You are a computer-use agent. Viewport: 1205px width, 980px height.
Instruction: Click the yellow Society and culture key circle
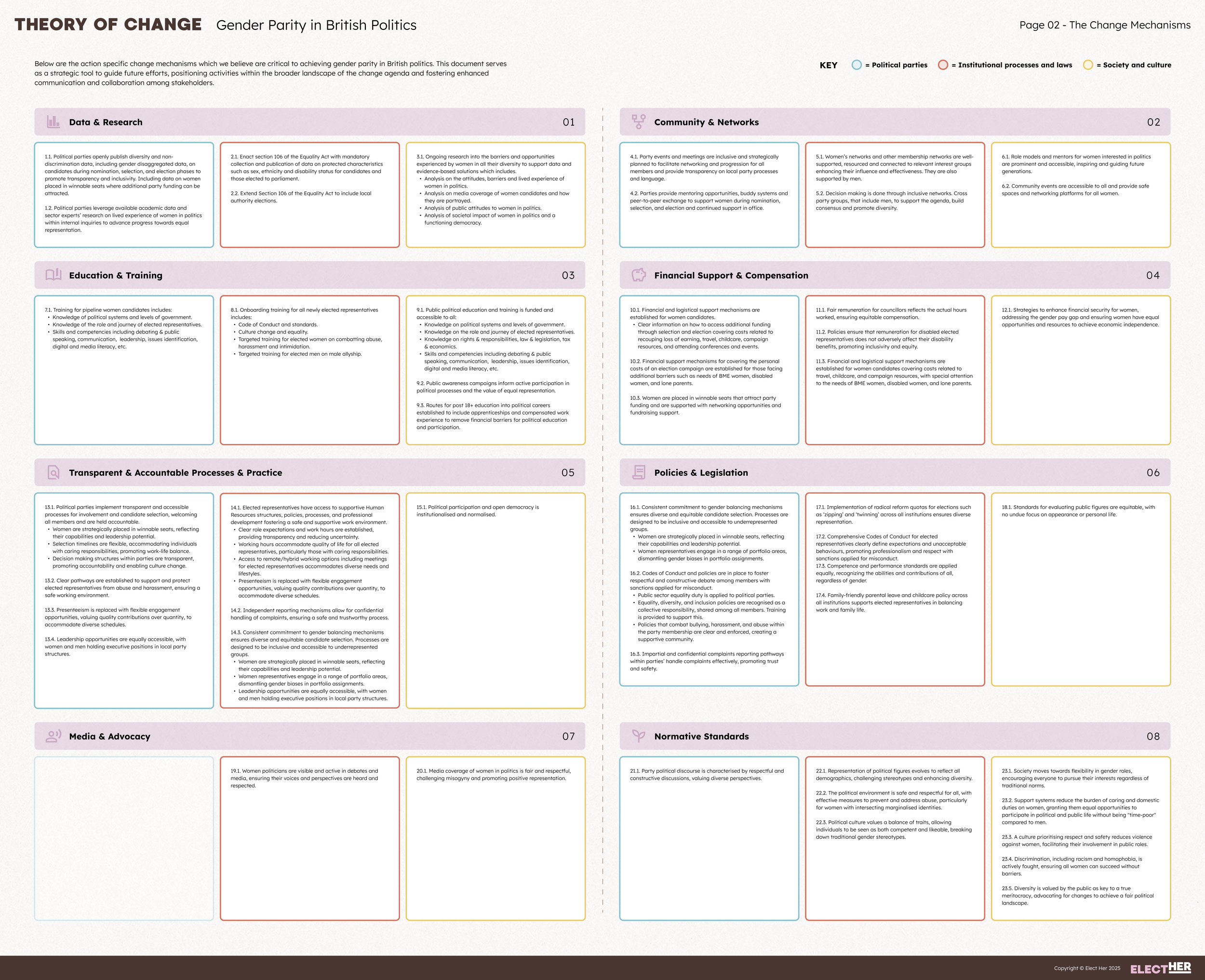point(1087,65)
